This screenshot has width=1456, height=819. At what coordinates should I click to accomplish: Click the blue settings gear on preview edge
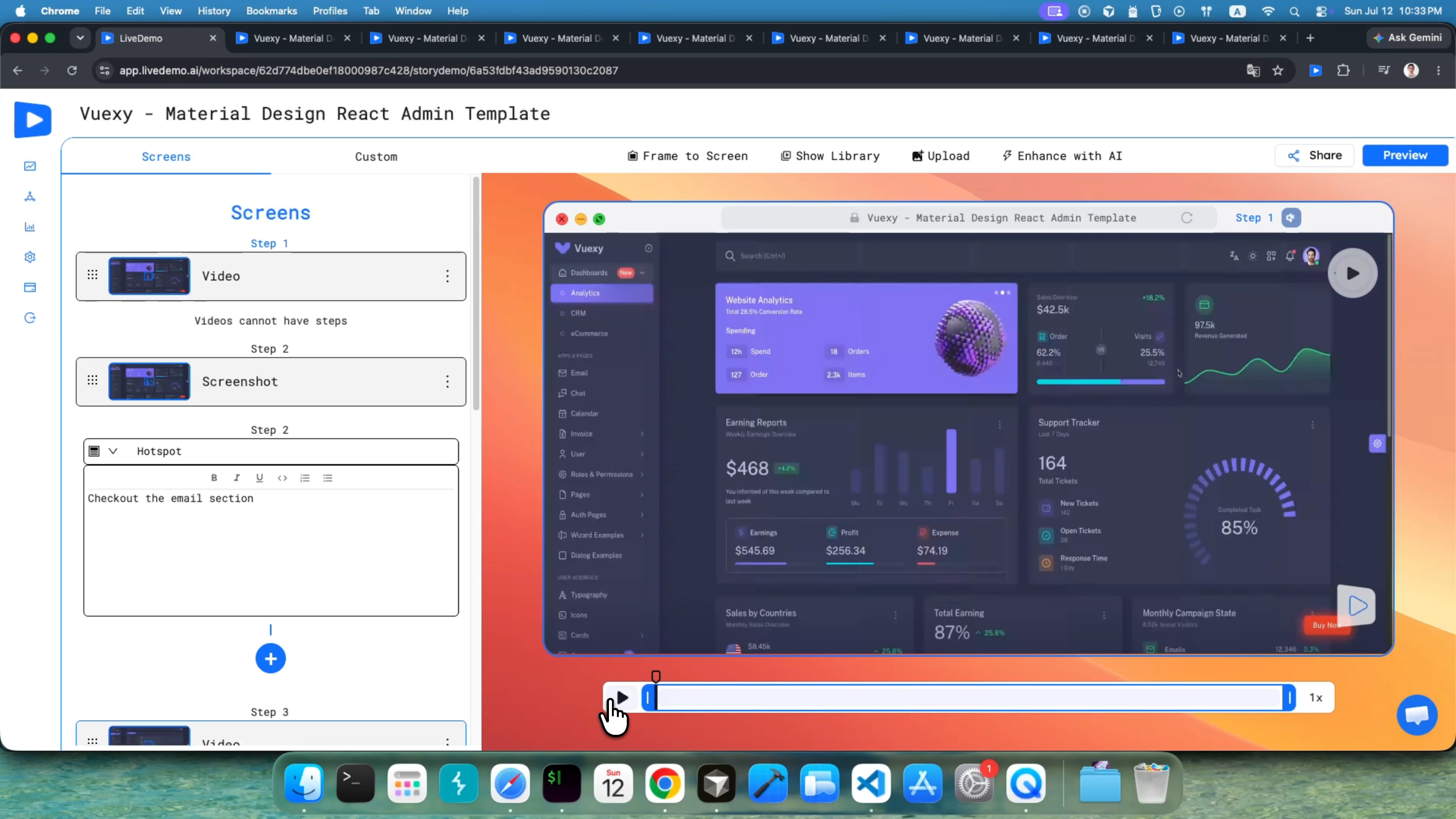[1377, 444]
